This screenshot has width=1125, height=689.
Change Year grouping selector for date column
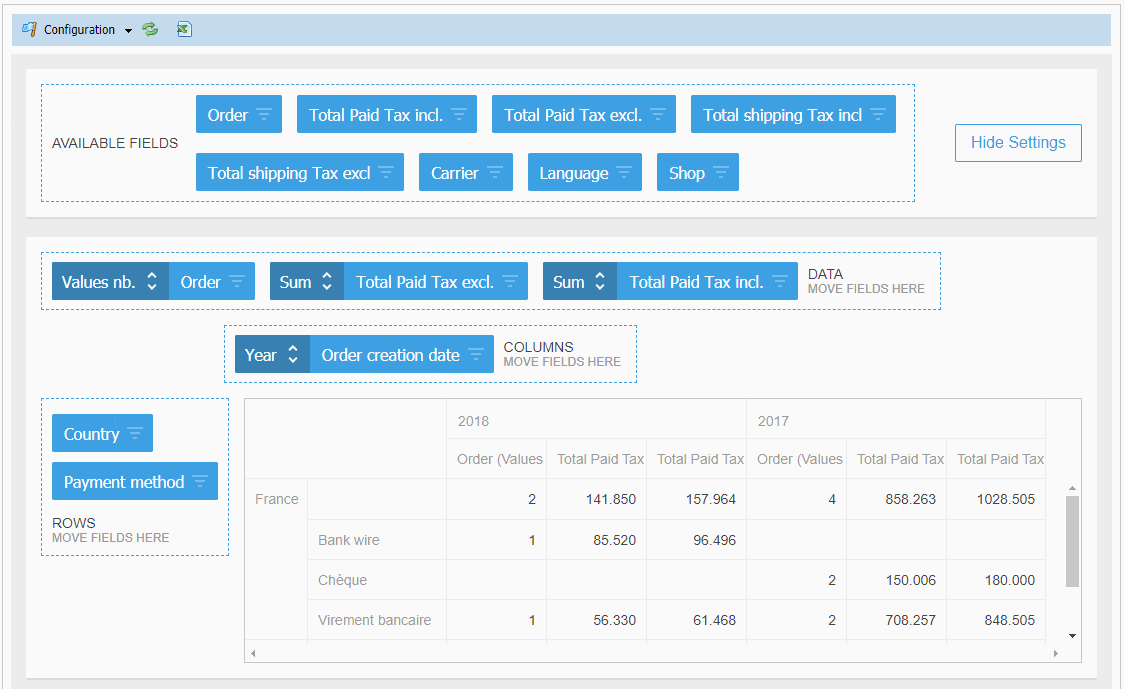click(x=293, y=355)
